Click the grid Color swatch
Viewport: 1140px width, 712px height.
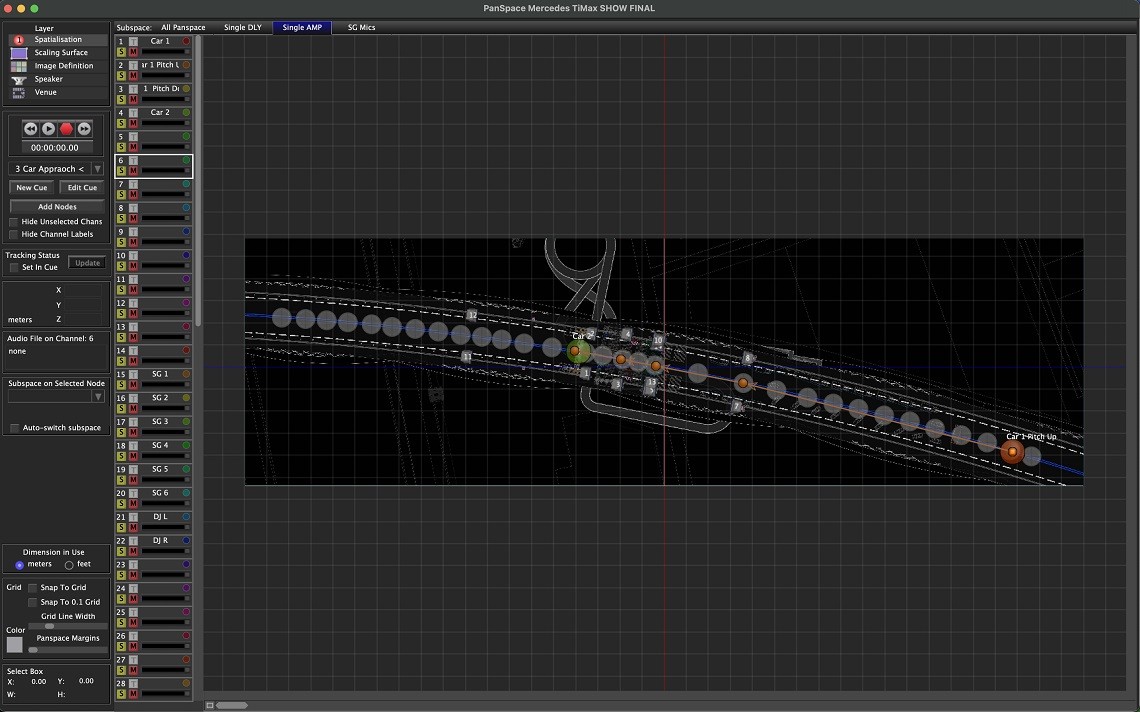(x=15, y=644)
